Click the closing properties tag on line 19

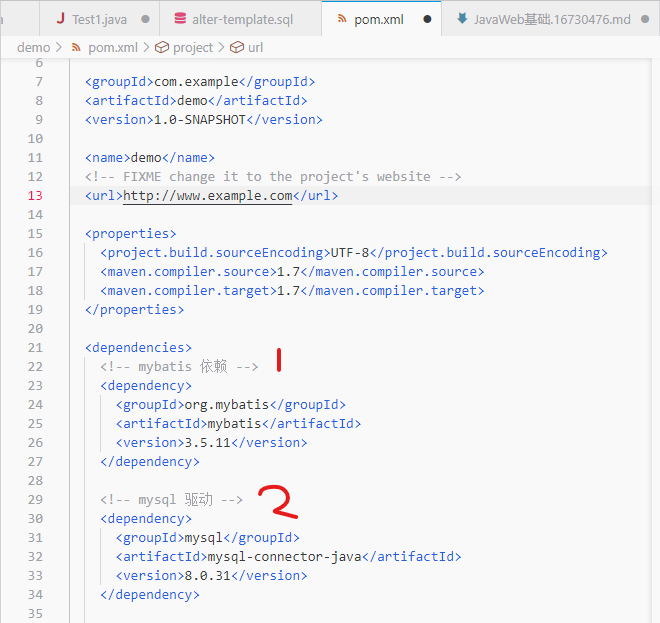[134, 310]
